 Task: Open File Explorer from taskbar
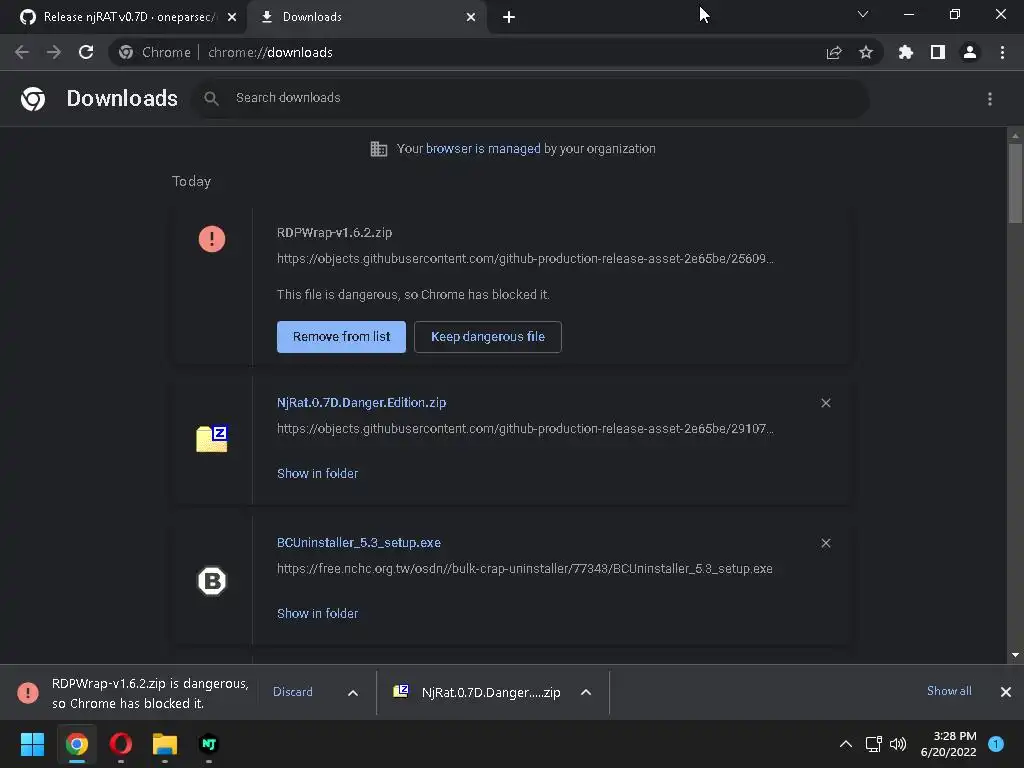click(165, 744)
